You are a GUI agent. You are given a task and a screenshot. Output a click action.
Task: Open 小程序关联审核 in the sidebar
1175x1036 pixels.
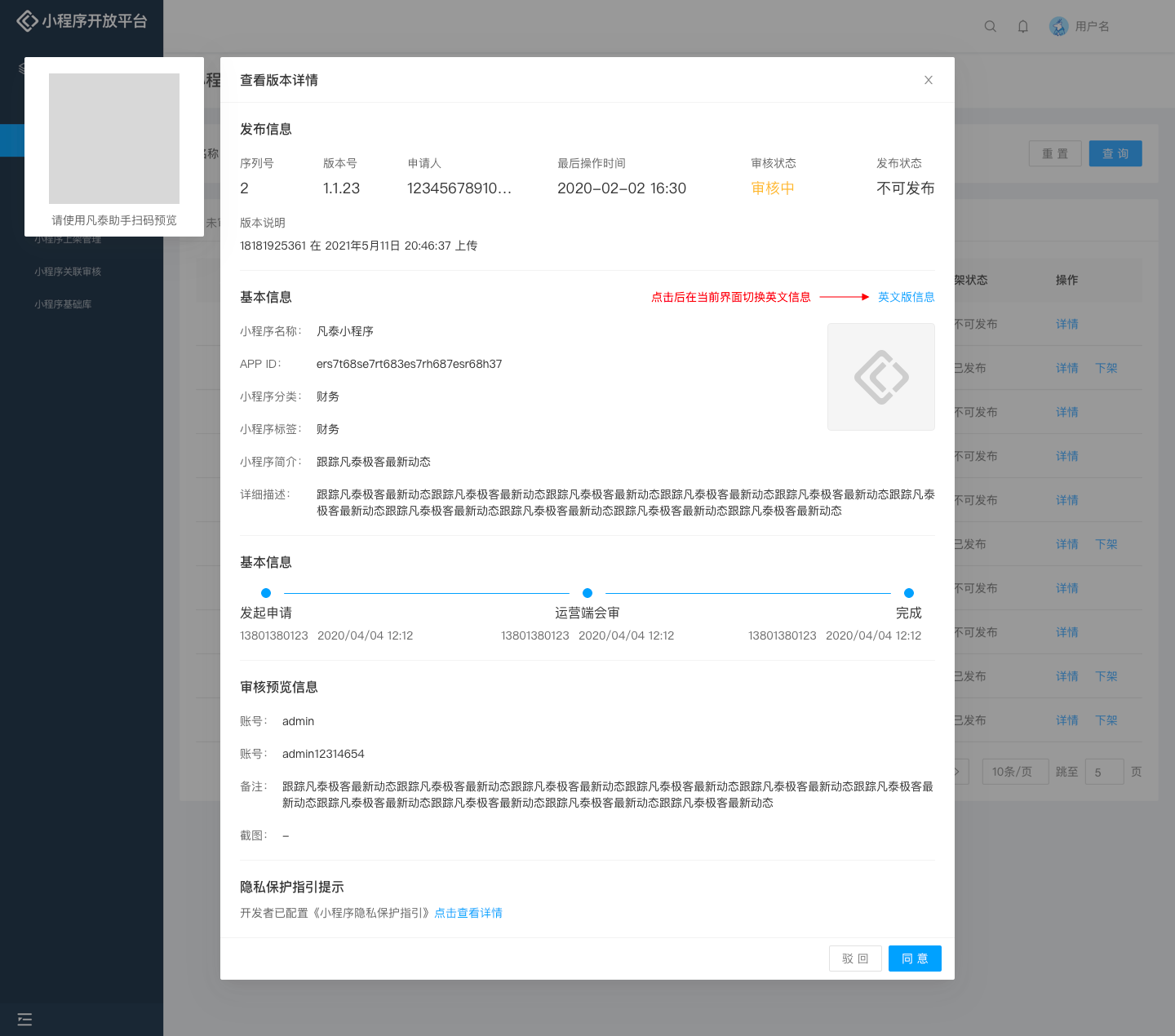(68, 272)
